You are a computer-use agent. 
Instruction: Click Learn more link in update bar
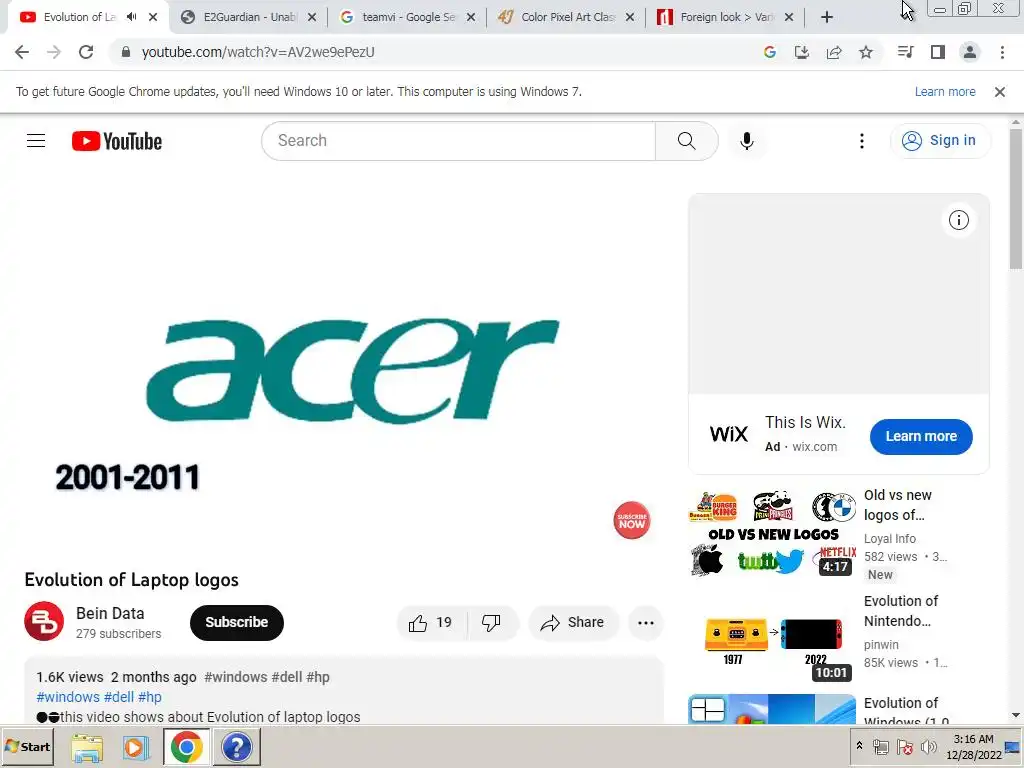[x=945, y=92]
